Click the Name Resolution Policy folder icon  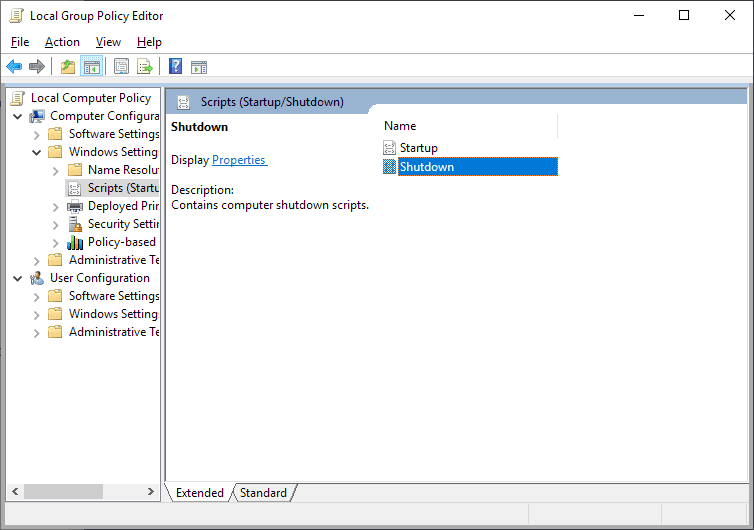coord(75,170)
